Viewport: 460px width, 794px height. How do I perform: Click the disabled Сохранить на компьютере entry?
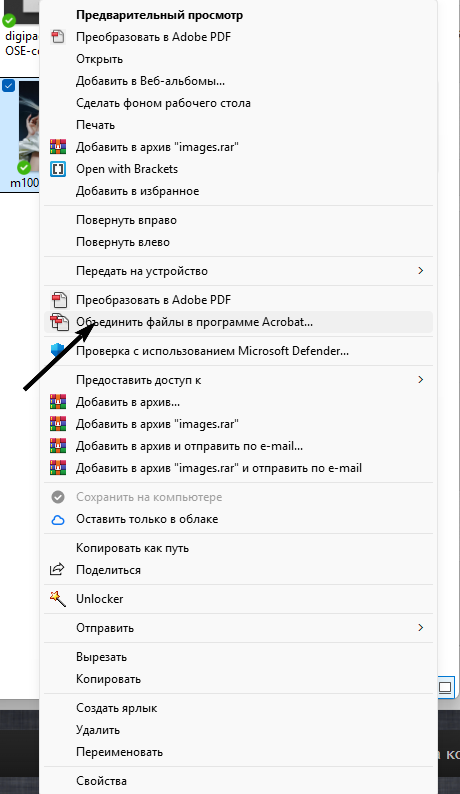point(239,497)
